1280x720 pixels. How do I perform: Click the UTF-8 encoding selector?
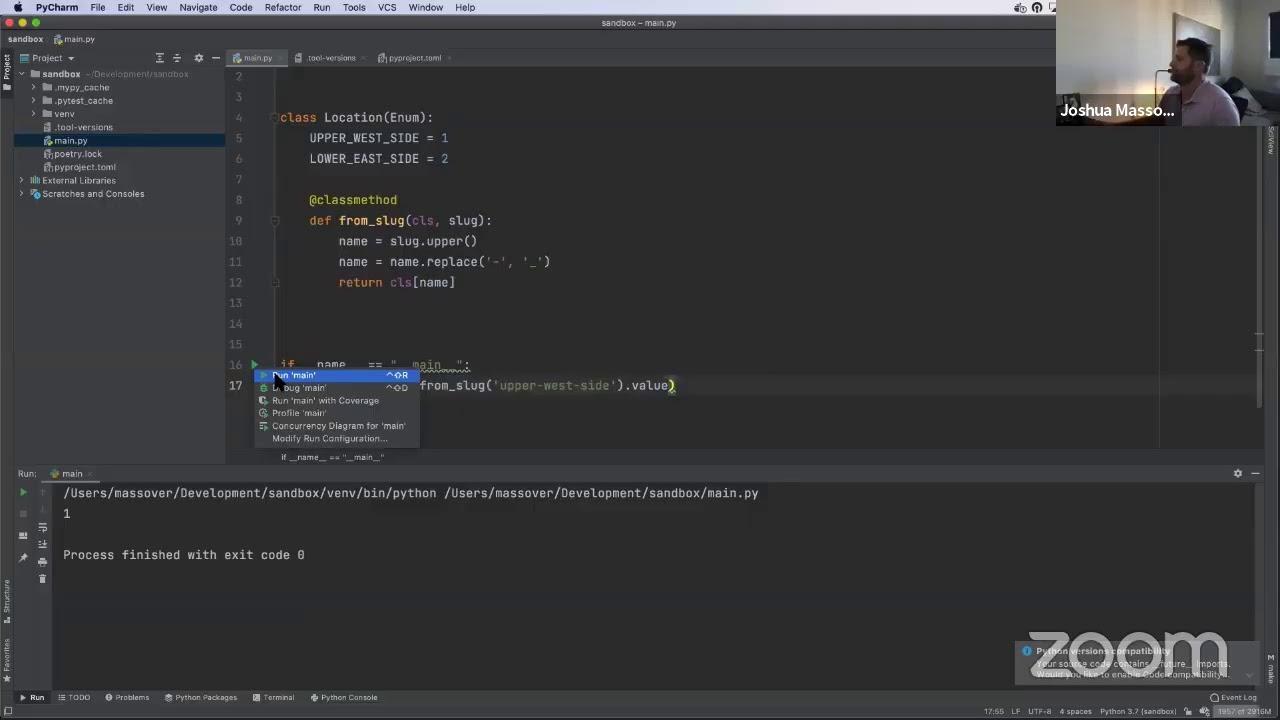pos(1040,712)
